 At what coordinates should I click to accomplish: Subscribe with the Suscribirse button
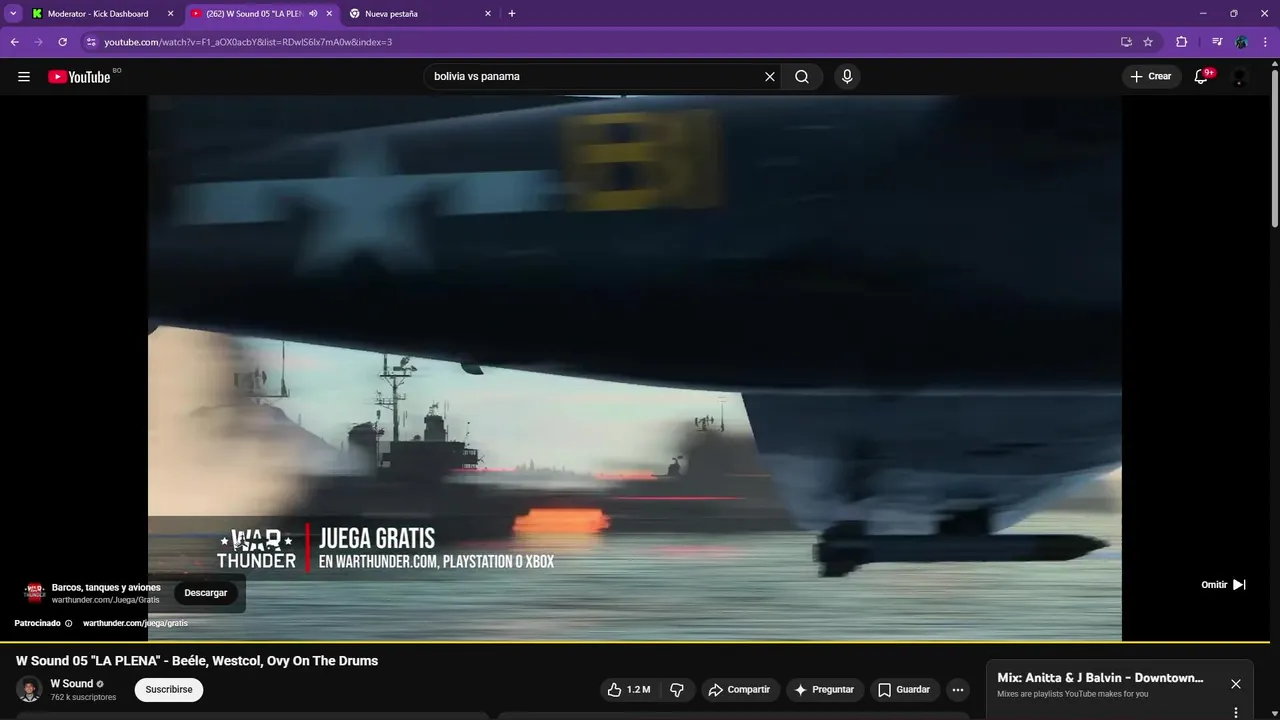coord(169,690)
